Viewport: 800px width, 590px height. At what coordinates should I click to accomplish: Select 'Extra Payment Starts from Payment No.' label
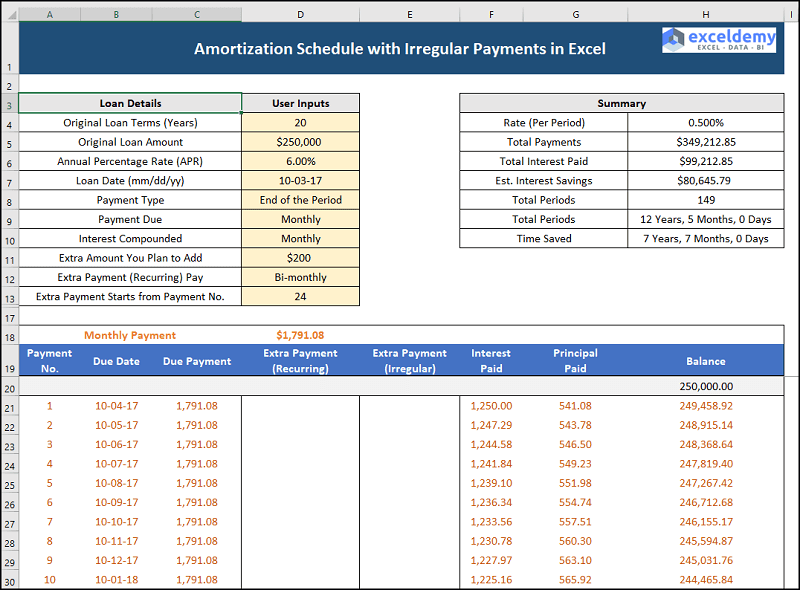click(x=130, y=297)
